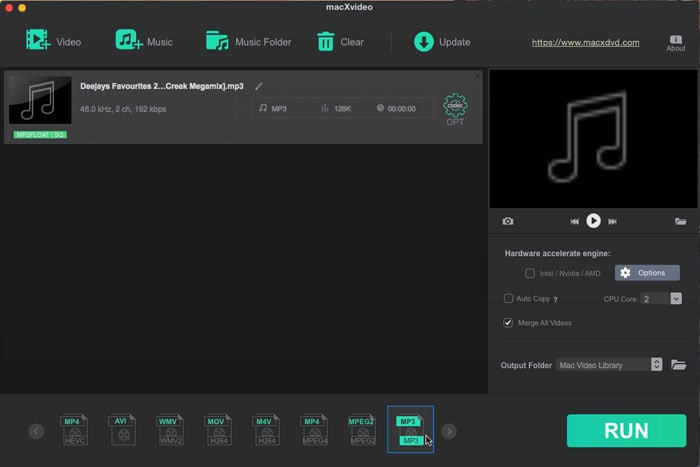700x467 pixels.
Task: Choose the M4V H264 output format
Action: [x=266, y=429]
